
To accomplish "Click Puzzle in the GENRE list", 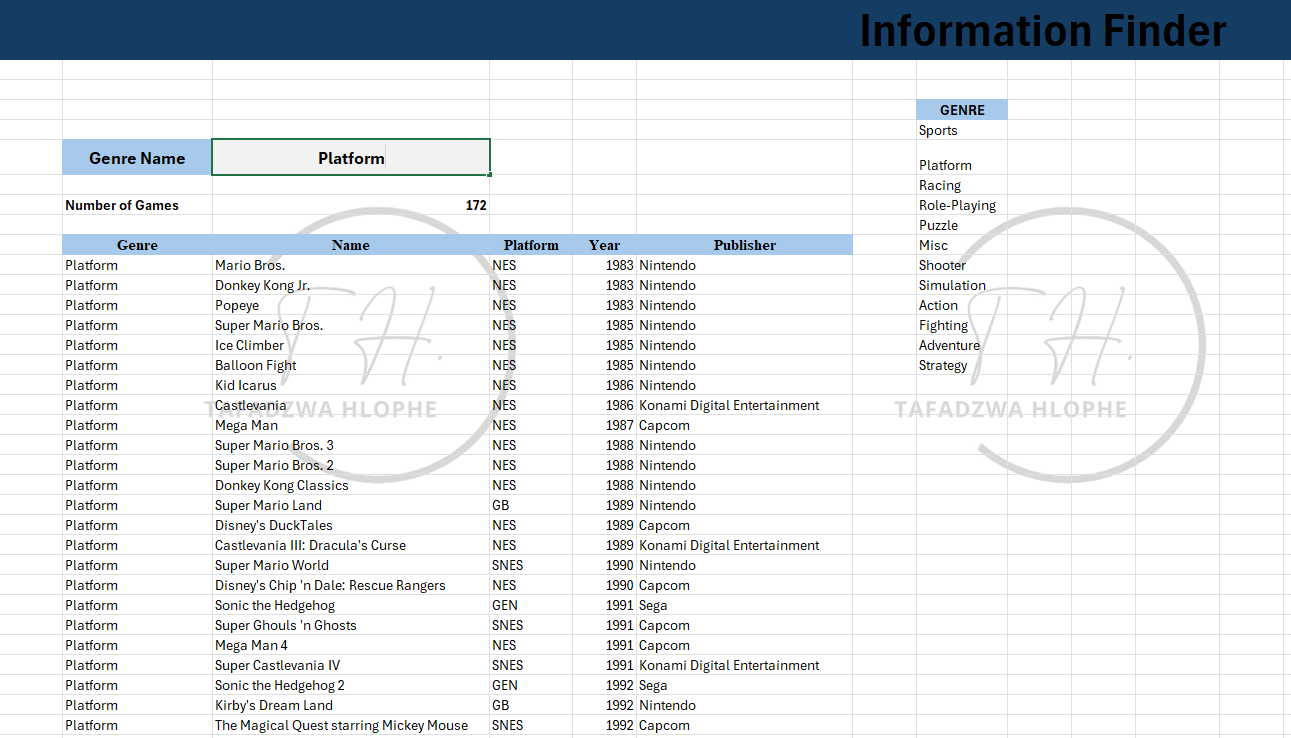I will tap(938, 225).
